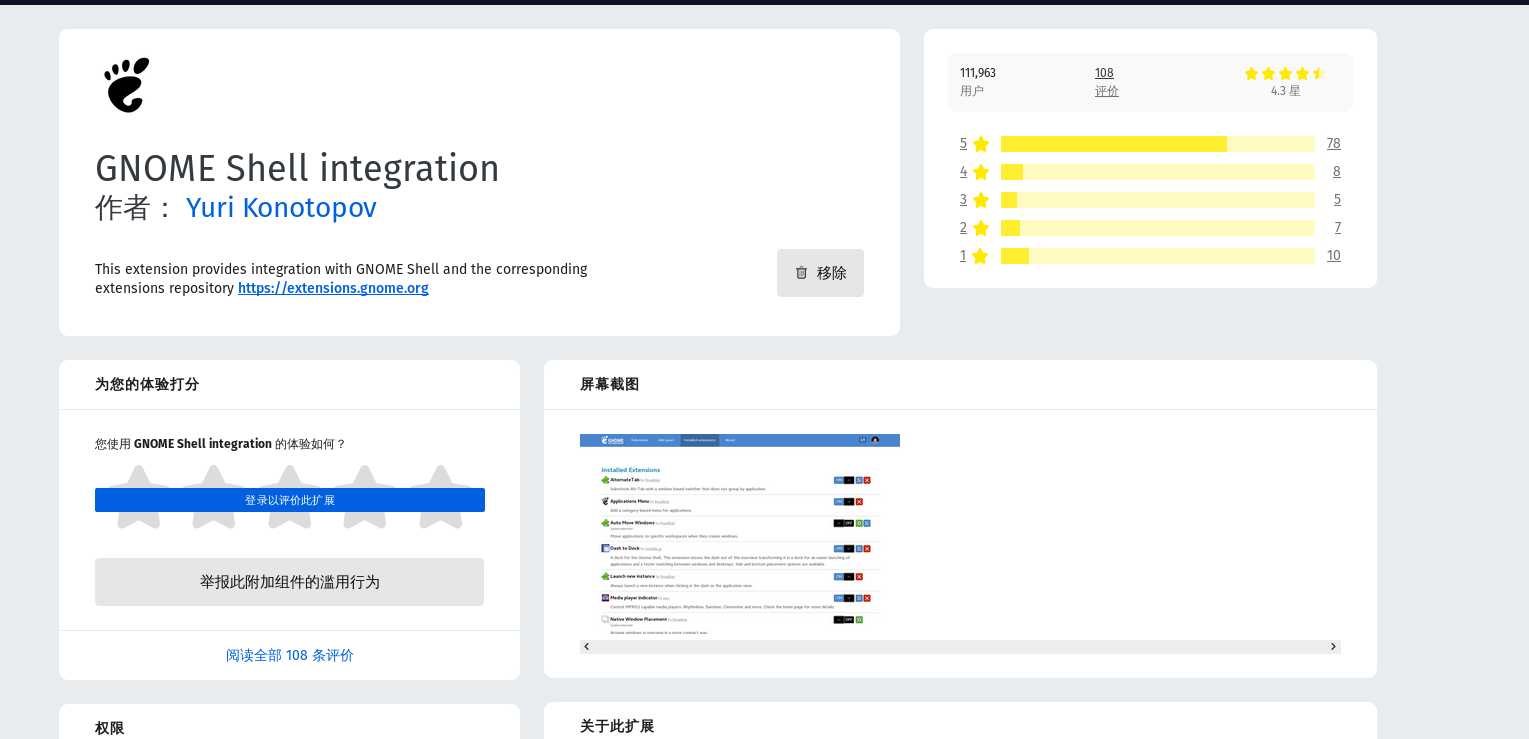Open the extensions.gnome.org link
Viewport: 1529px width, 739px height.
click(333, 288)
